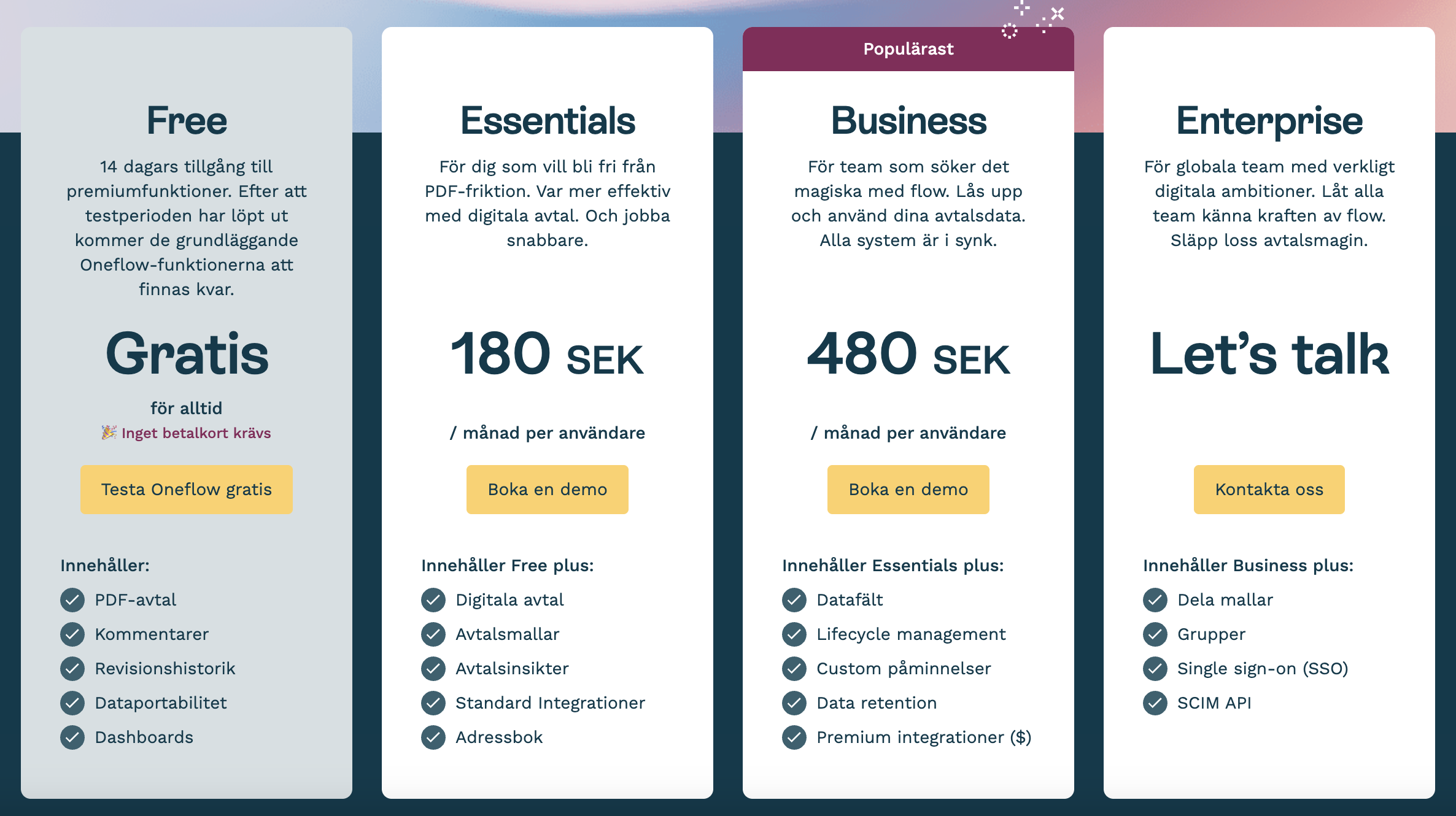Click the Populärast banner on Business card
Viewport: 1456px width, 816px height.
(908, 49)
